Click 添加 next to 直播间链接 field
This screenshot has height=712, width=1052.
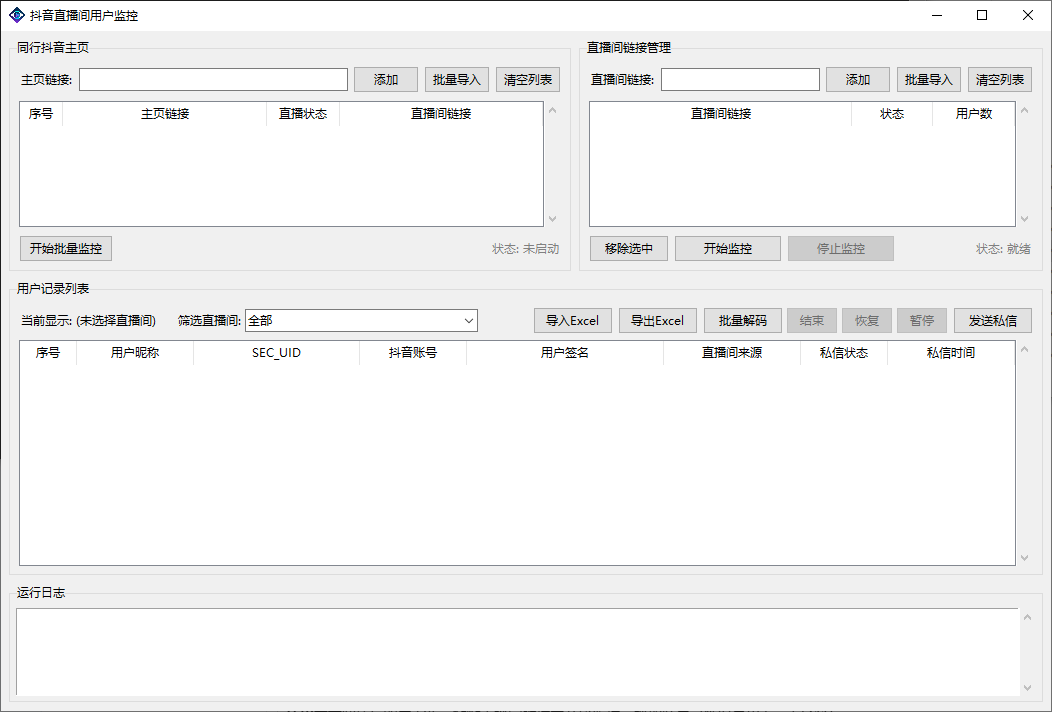coord(857,79)
